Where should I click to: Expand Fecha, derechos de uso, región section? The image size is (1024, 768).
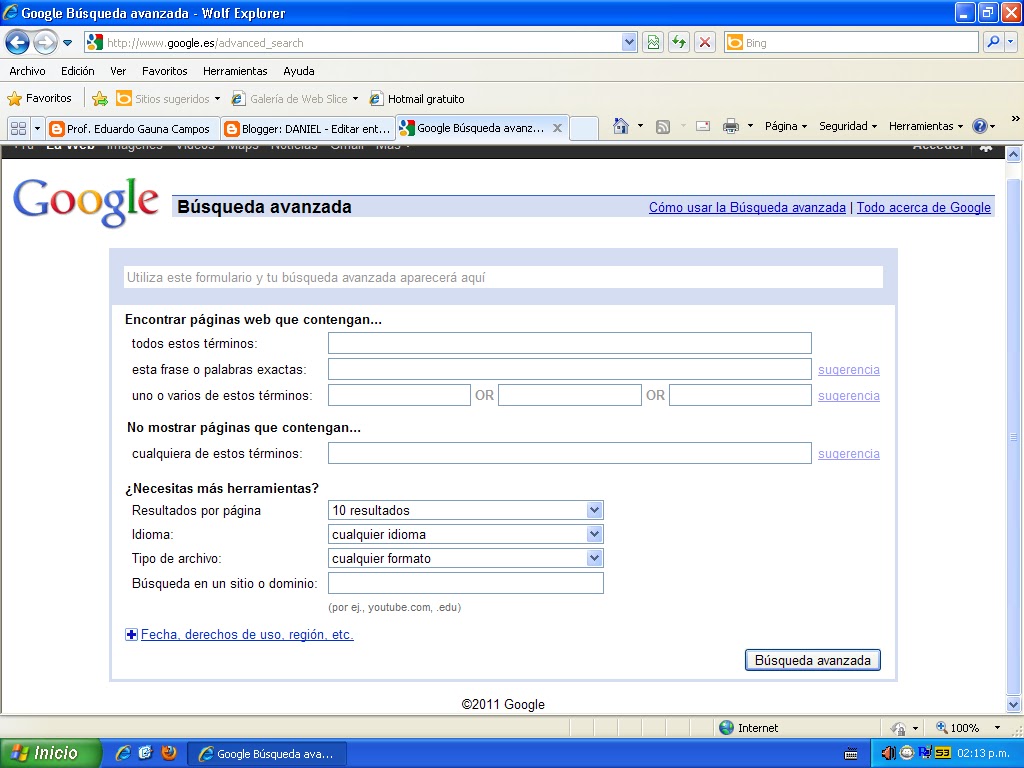pos(246,634)
